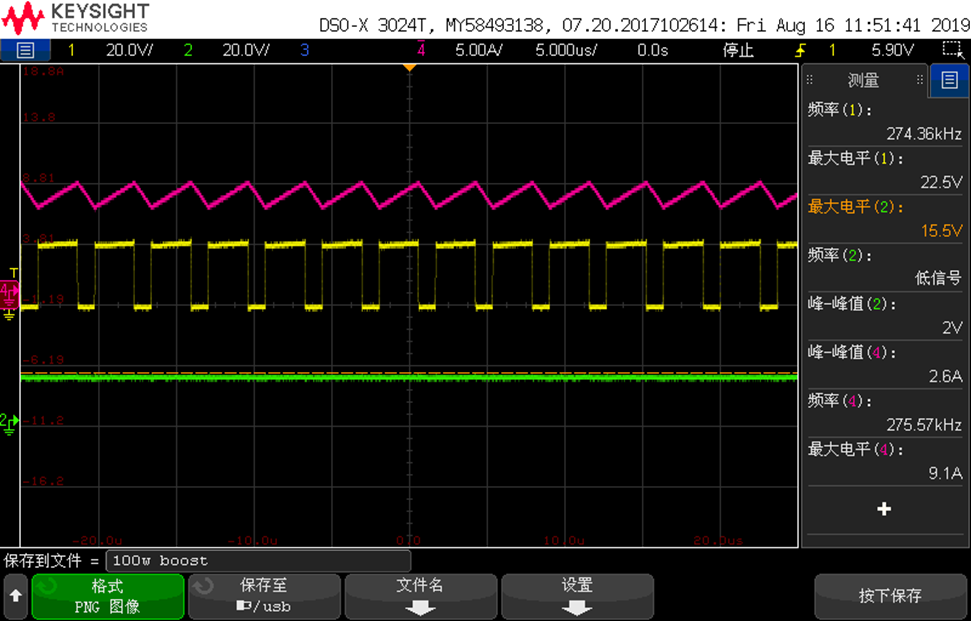Select the channel 4 ground level marker
The width and height of the screenshot is (971, 621).
click(x=9, y=295)
